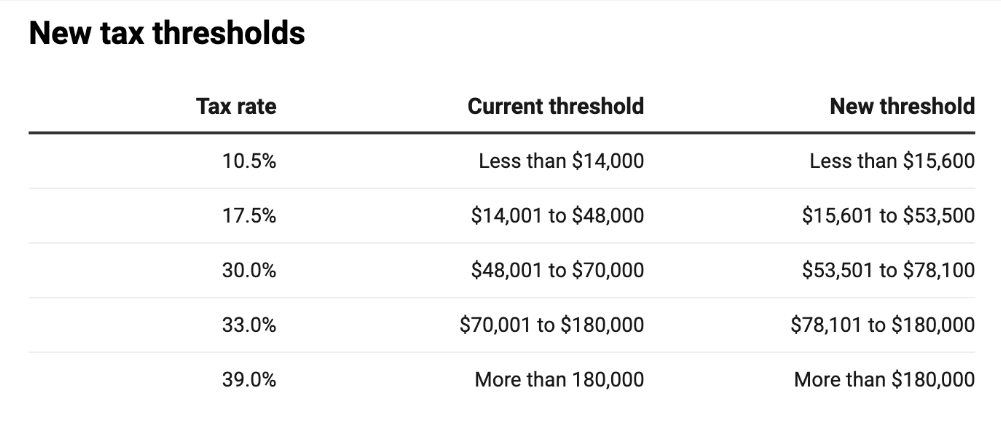Click '$15,601 to $53,500' cell
The width and height of the screenshot is (1001, 428).
888,216
